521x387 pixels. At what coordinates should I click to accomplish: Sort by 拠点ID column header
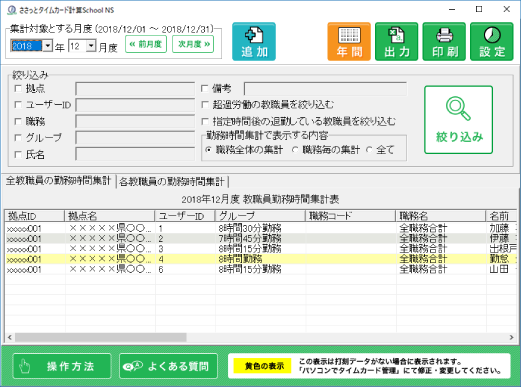pos(35,216)
